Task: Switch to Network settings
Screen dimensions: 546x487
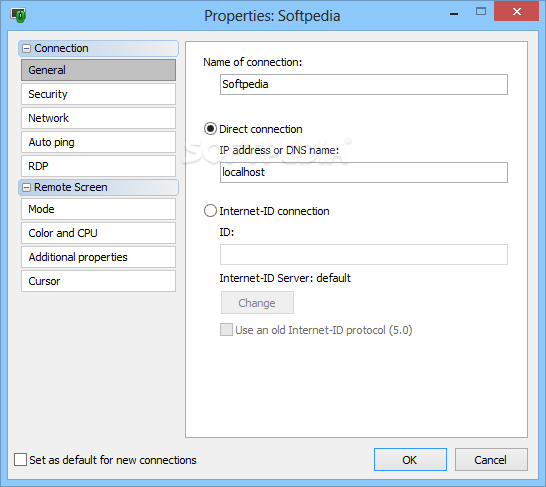Action: (98, 118)
